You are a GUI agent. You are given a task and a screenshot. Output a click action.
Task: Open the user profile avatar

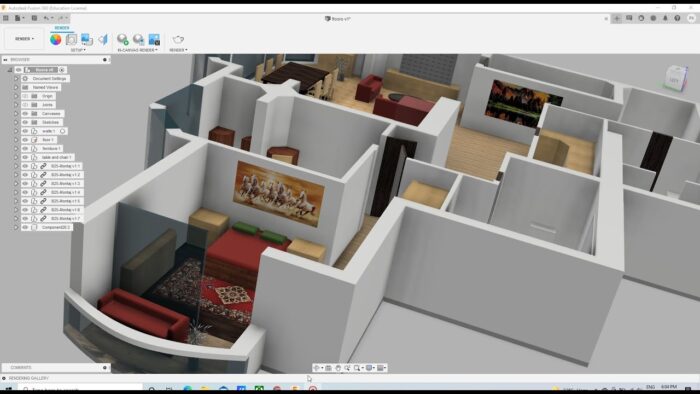[692, 18]
